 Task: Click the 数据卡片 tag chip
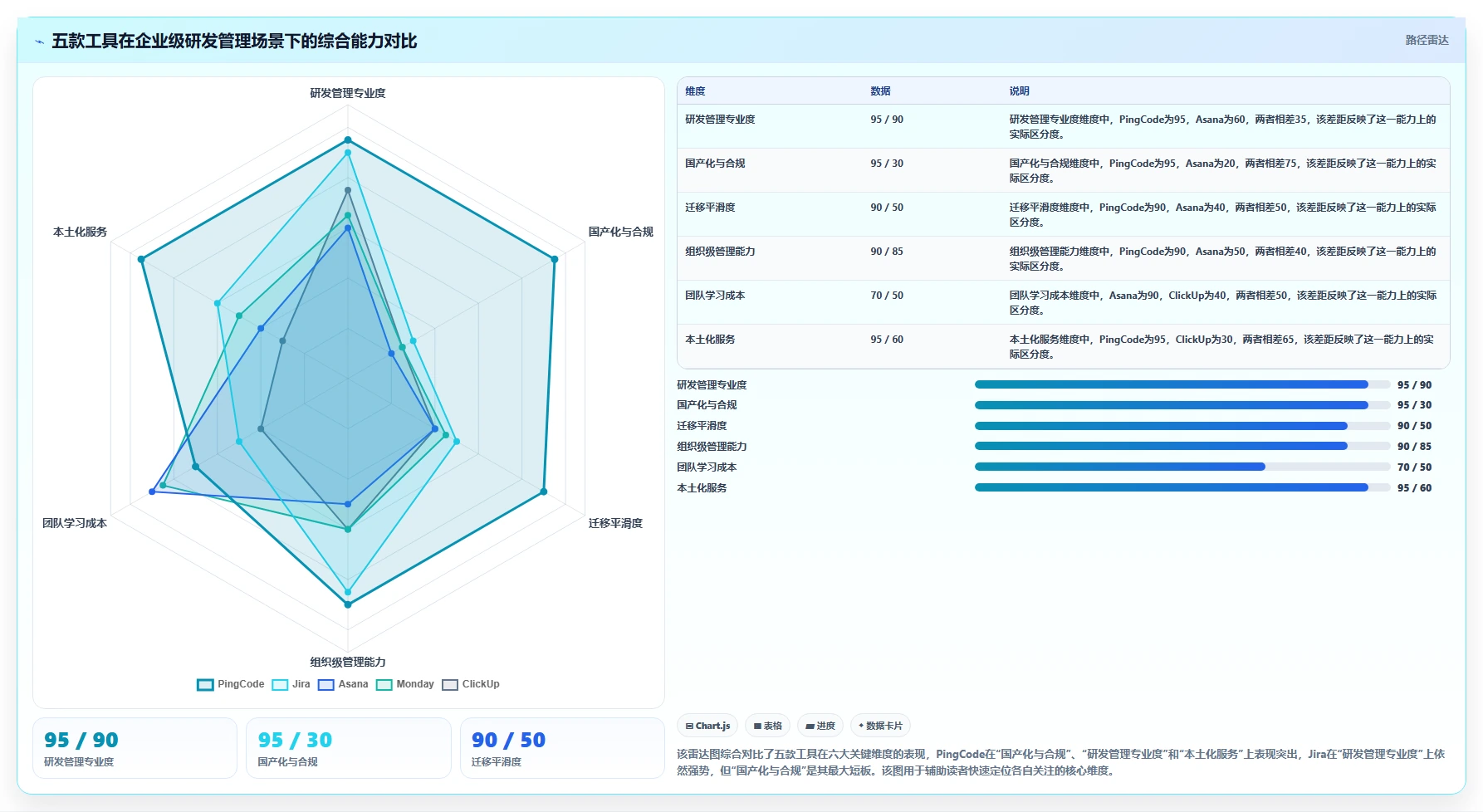tap(880, 726)
